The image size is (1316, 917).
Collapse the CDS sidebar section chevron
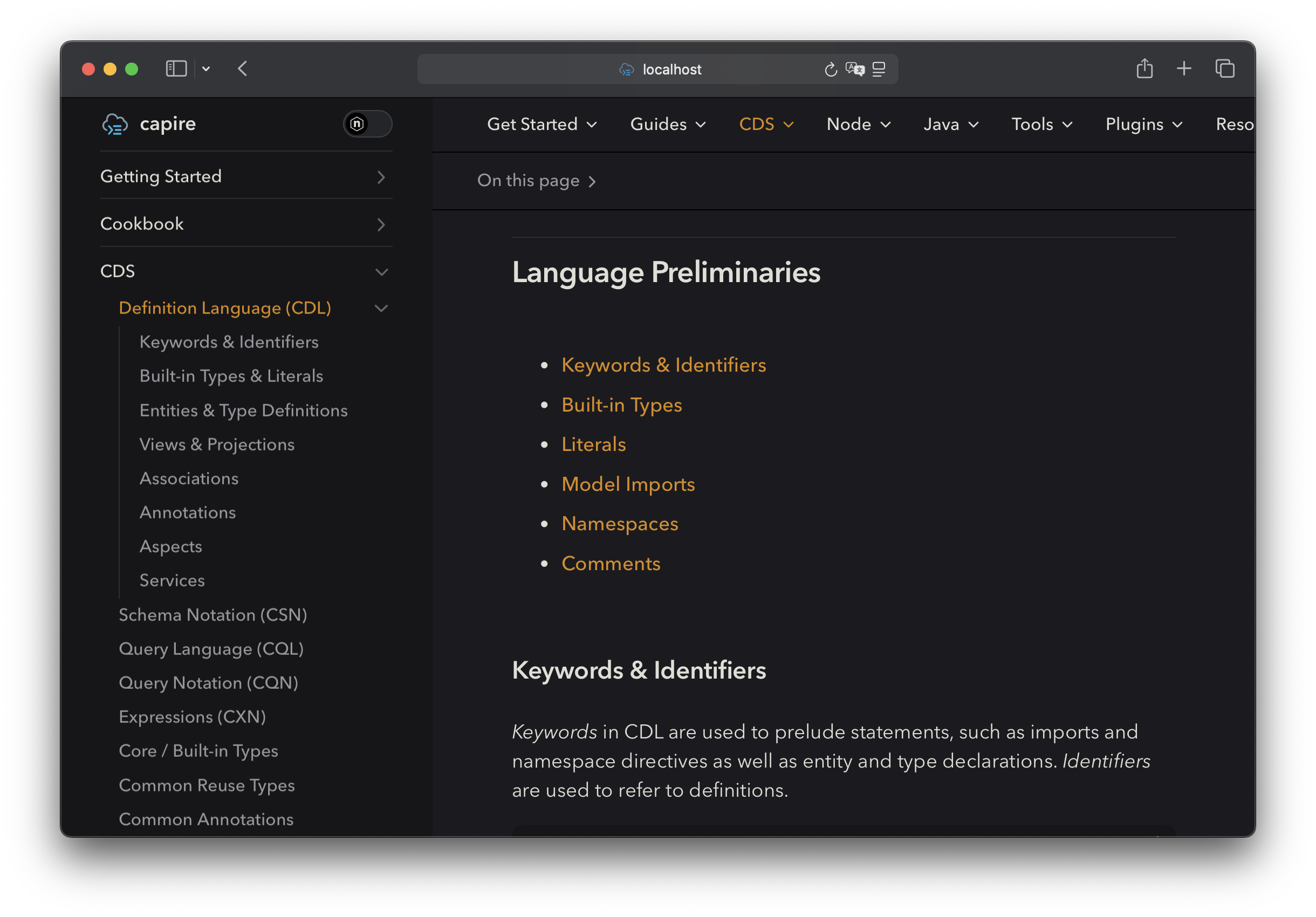[x=381, y=272]
